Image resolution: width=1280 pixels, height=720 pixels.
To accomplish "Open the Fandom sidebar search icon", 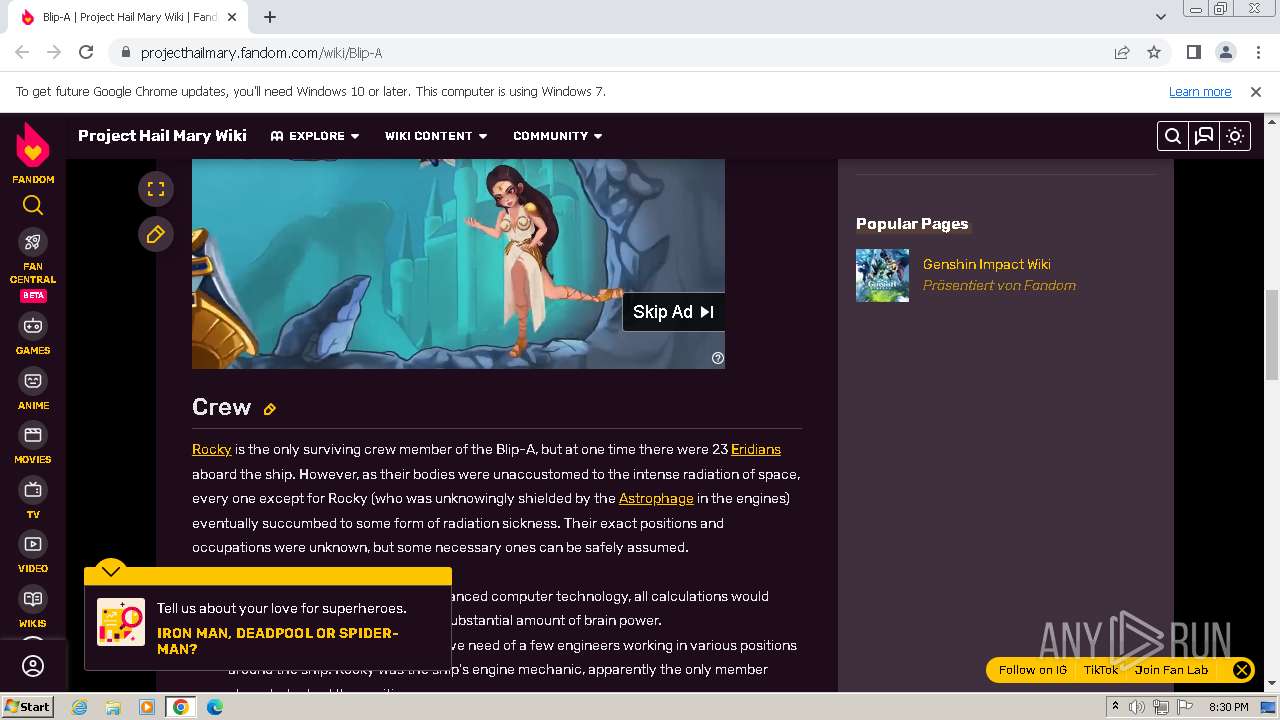I will 33,205.
